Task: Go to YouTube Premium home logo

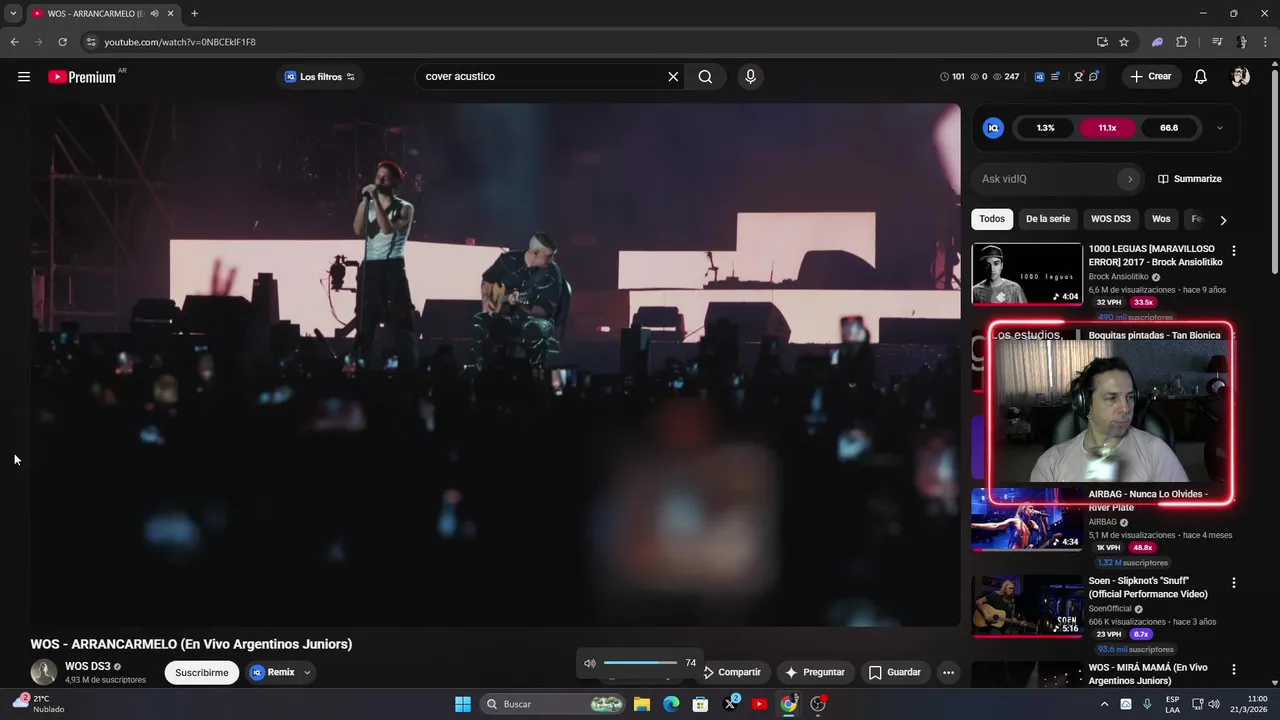Action: pyautogui.click(x=82, y=77)
